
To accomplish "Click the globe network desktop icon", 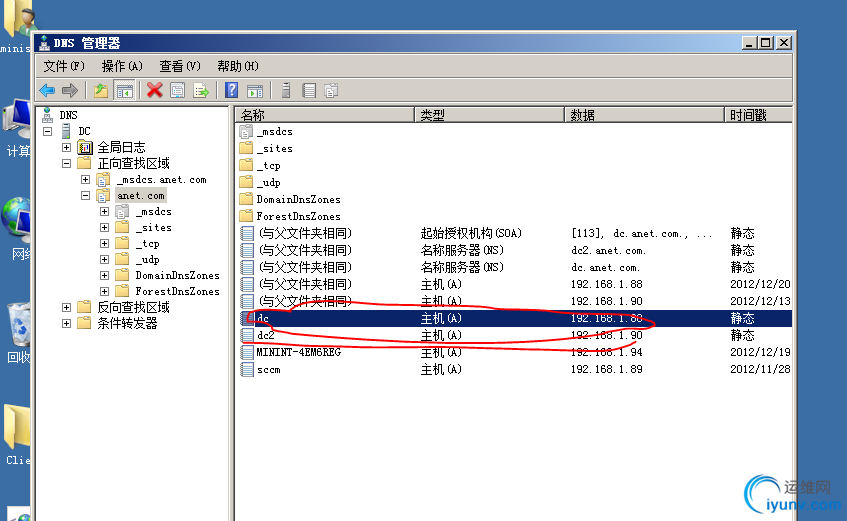I will tap(16, 220).
